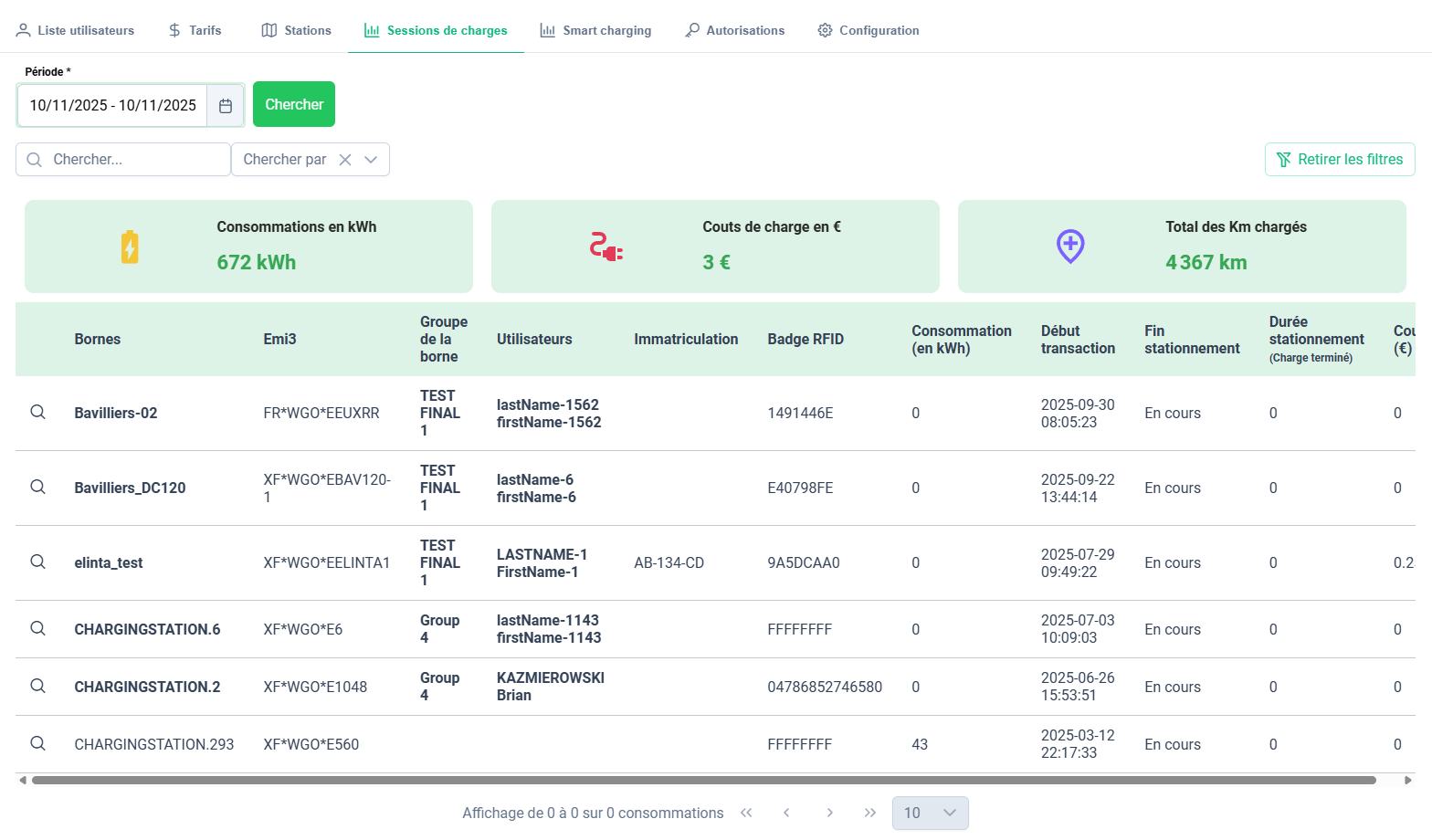This screenshot has width=1453, height=840.
Task: Go to first page double-arrow
Action: (x=746, y=813)
